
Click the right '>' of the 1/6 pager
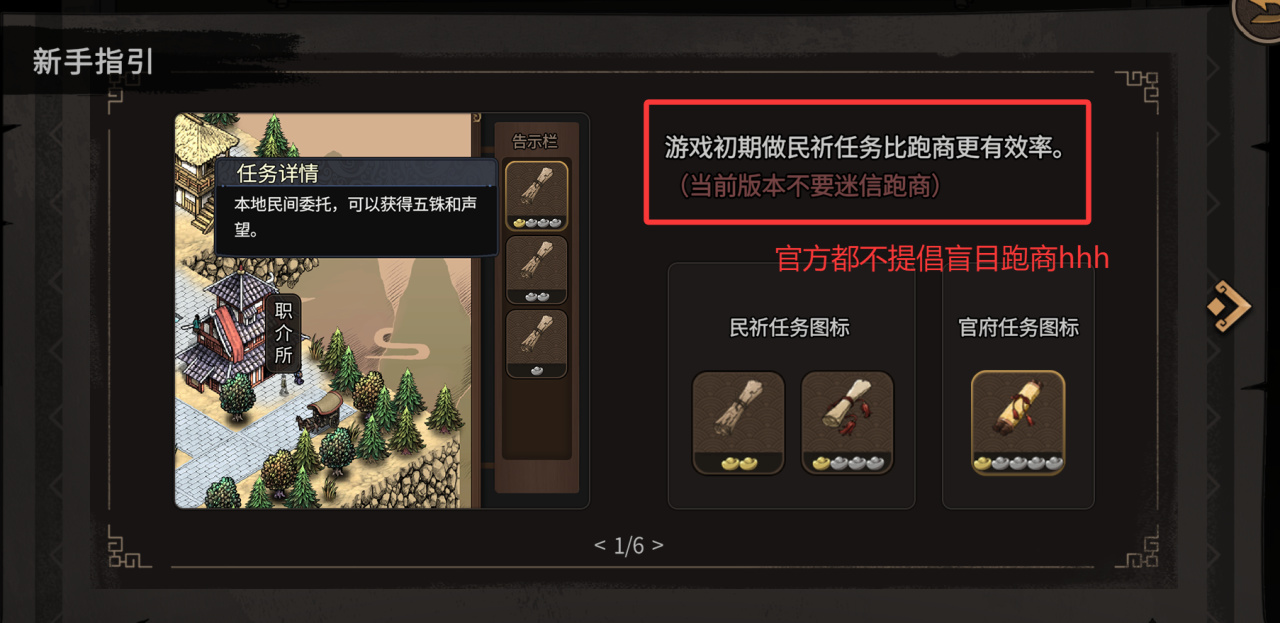coord(657,546)
